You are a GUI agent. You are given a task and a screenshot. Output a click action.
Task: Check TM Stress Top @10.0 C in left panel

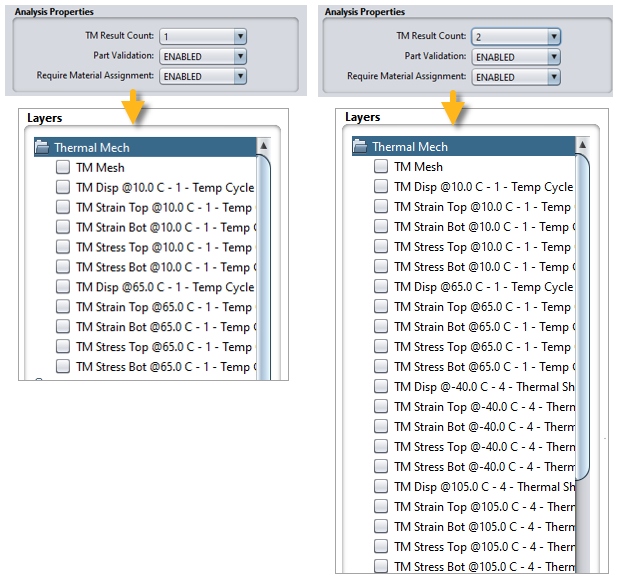[63, 247]
